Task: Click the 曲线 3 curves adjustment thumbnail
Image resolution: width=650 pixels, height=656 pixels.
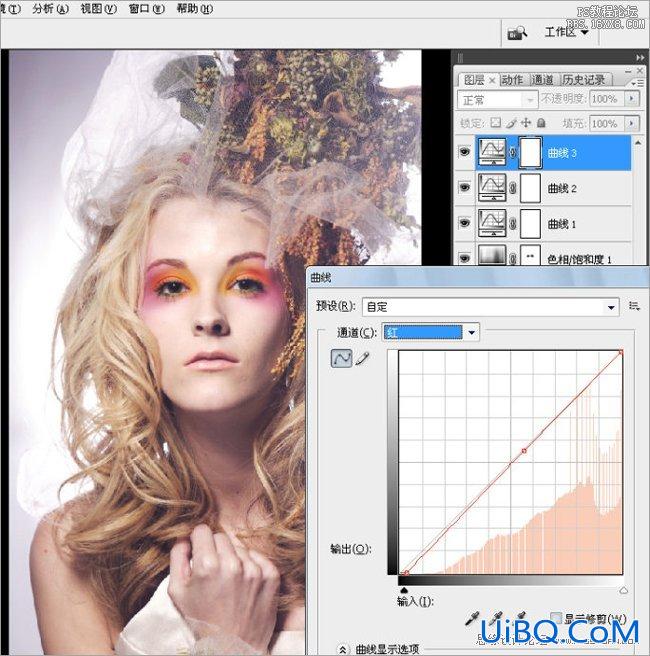Action: tap(492, 152)
